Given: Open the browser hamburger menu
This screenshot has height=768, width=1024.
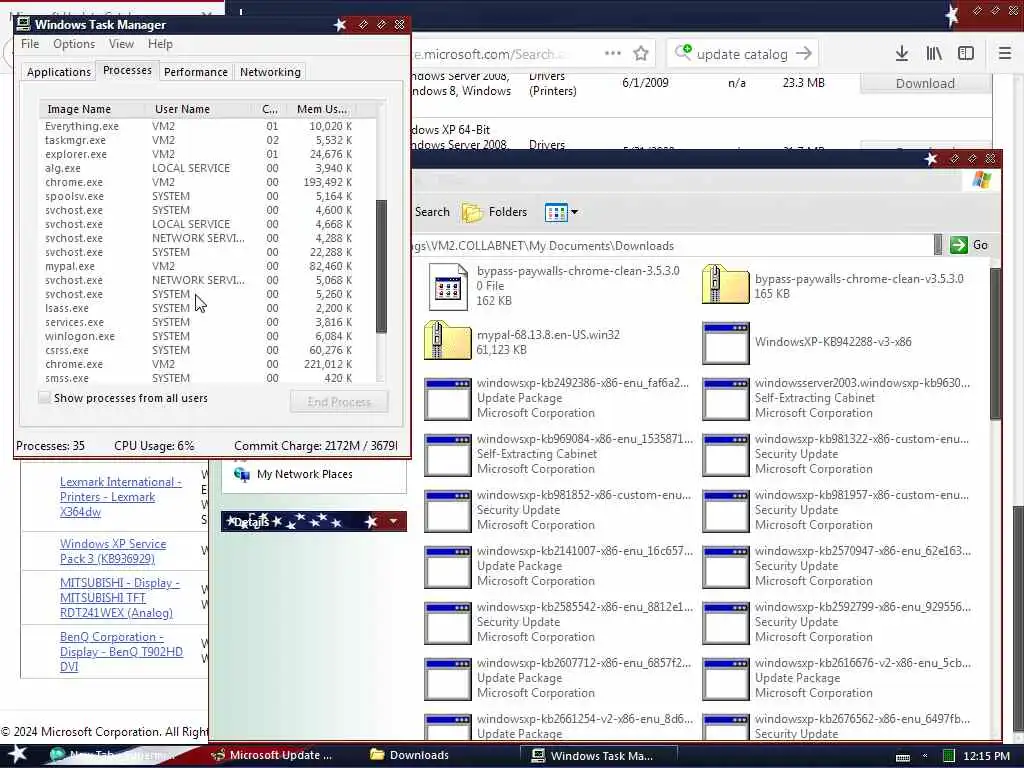Looking at the screenshot, I should click(1005, 54).
